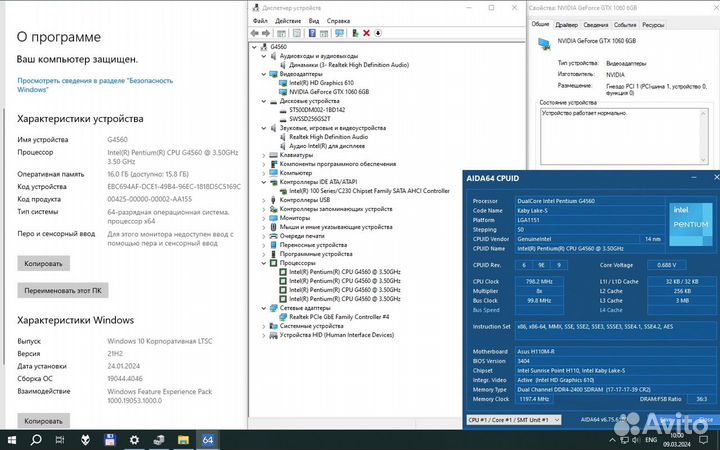The width and height of the screenshot is (720, 450).
Task: Click the AIDA64 '64' taskbar icon
Action: (x=208, y=440)
